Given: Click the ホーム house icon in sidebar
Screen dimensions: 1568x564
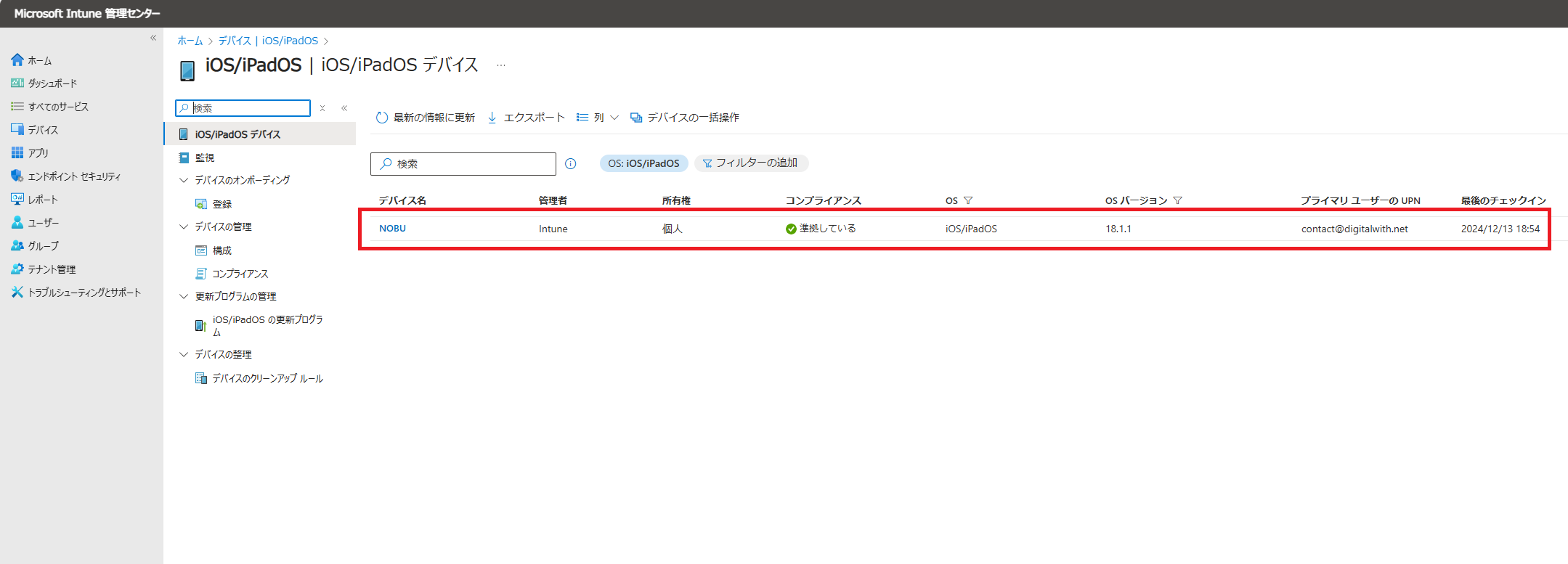Looking at the screenshot, I should pos(17,60).
